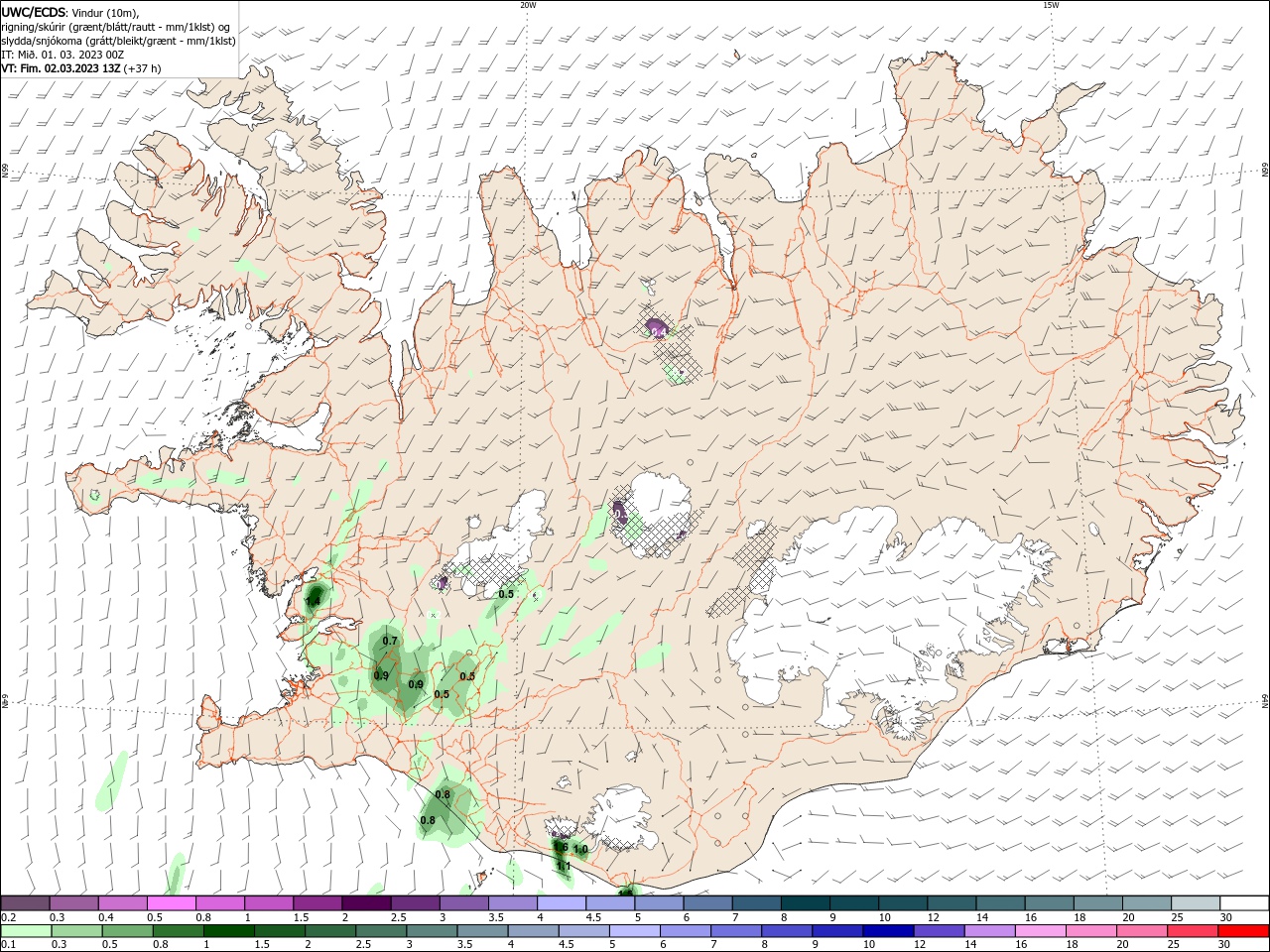1270x952 pixels.
Task: Click the 1.1 precipitation value on the south coast
Action: (x=563, y=866)
